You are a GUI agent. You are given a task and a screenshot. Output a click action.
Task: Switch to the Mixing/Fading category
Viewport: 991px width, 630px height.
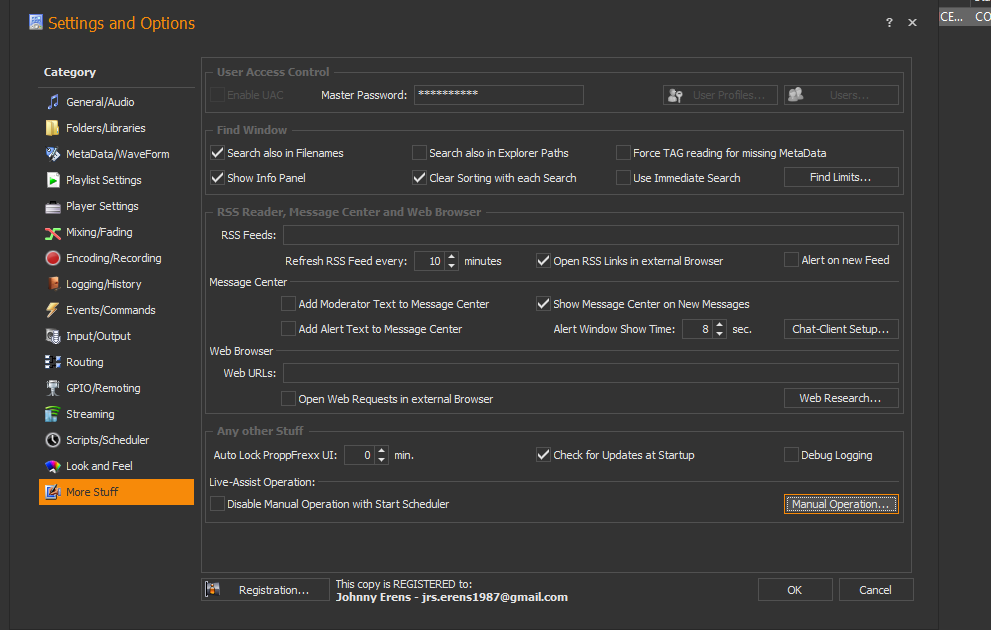[116, 232]
